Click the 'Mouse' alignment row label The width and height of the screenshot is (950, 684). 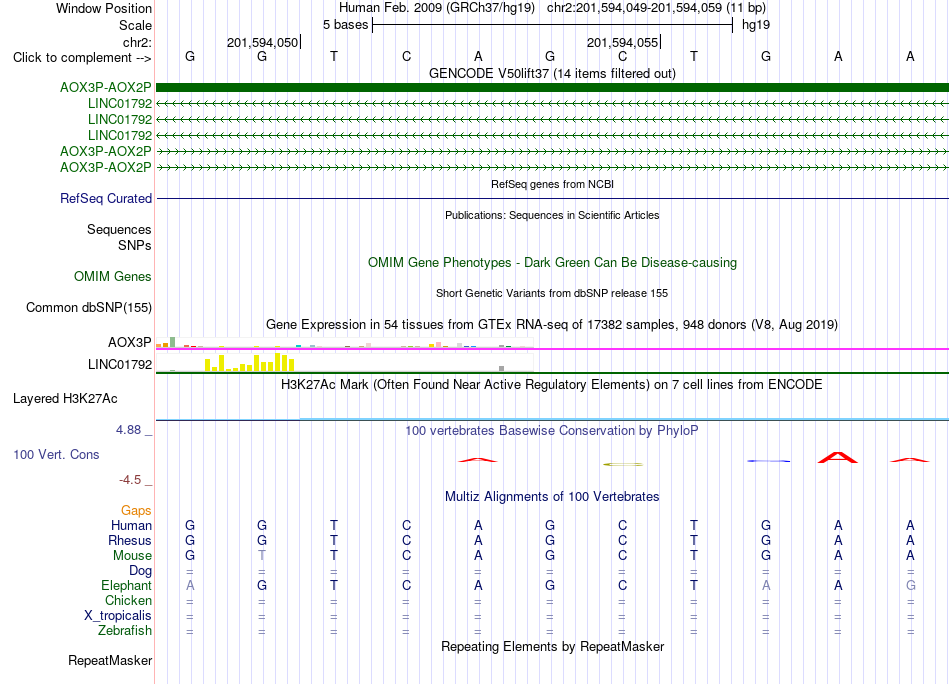click(x=132, y=556)
